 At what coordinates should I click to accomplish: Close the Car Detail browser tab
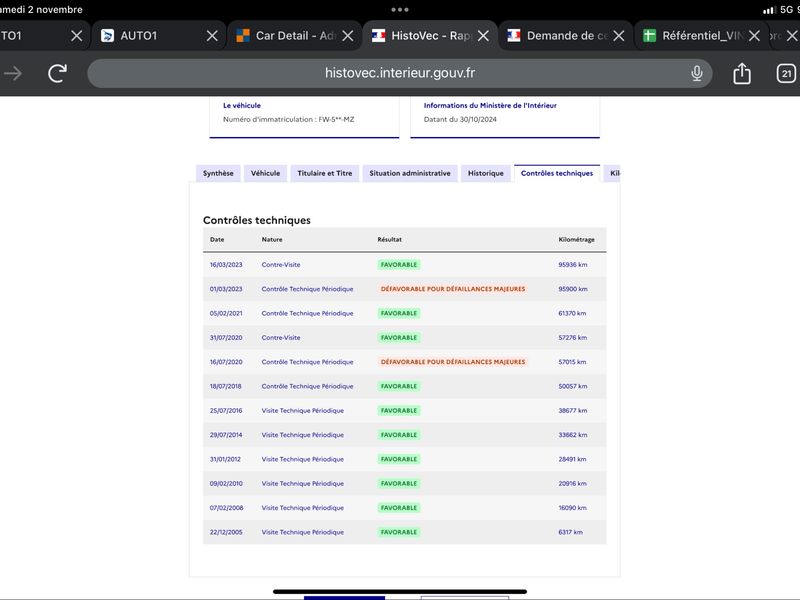(x=348, y=36)
